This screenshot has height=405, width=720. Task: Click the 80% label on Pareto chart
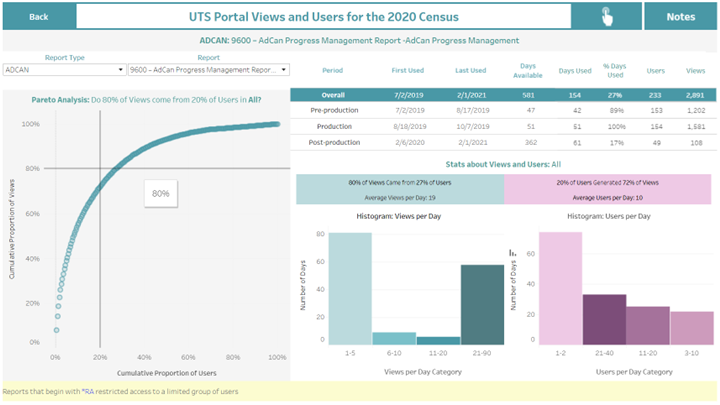[160, 193]
